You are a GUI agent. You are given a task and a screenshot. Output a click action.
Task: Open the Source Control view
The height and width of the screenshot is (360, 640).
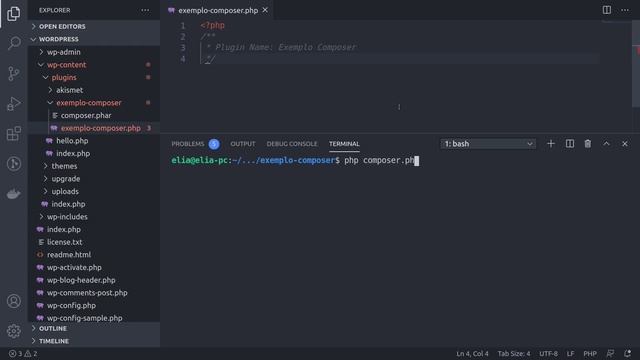(13, 73)
